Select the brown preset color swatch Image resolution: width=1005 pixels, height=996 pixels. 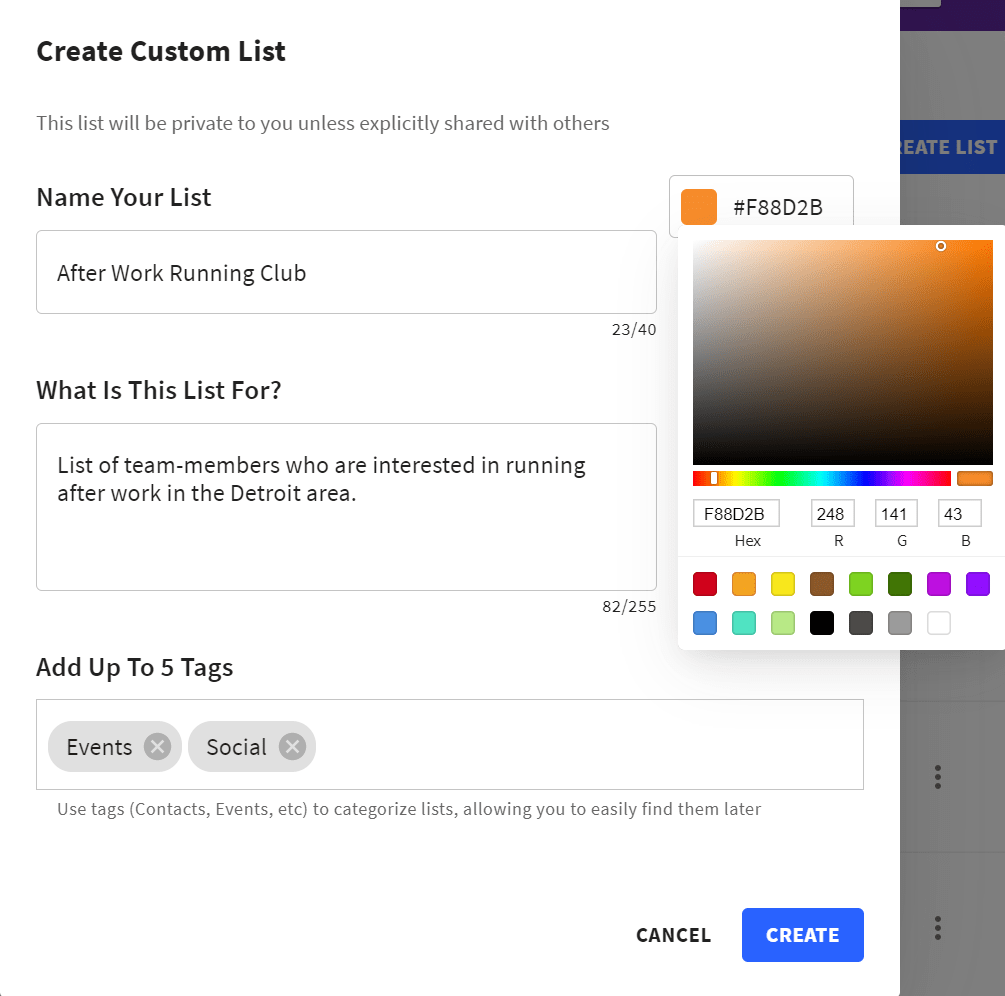click(x=822, y=584)
